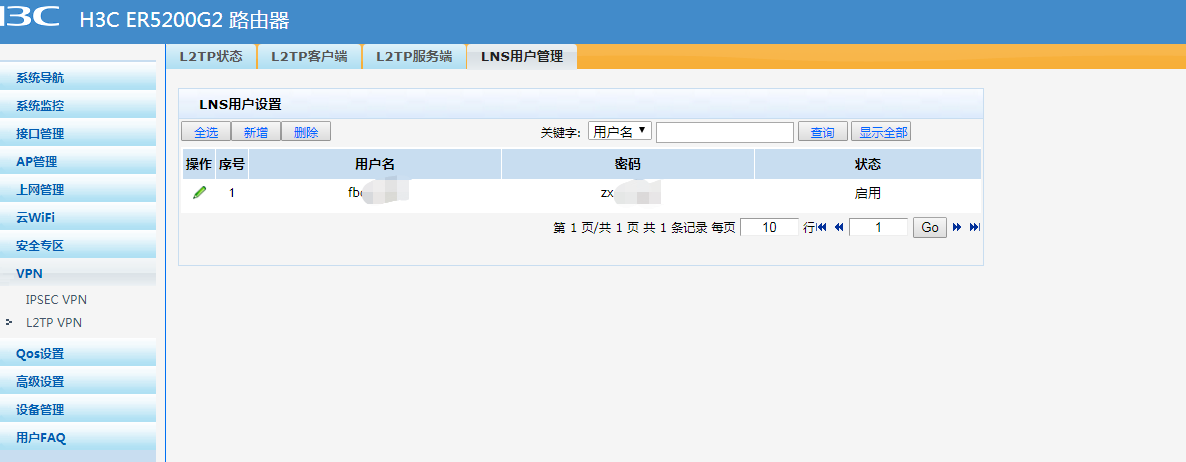Switch to the L2TP状态 tab
The height and width of the screenshot is (462, 1186).
point(211,57)
